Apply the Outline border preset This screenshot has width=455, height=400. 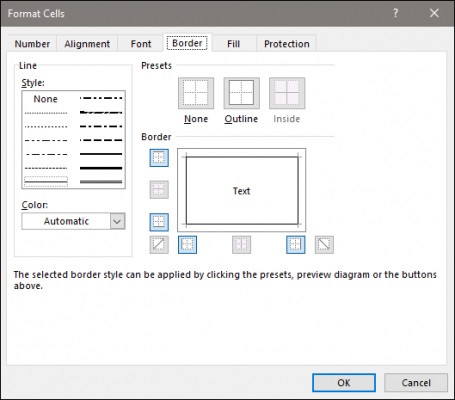[x=241, y=93]
